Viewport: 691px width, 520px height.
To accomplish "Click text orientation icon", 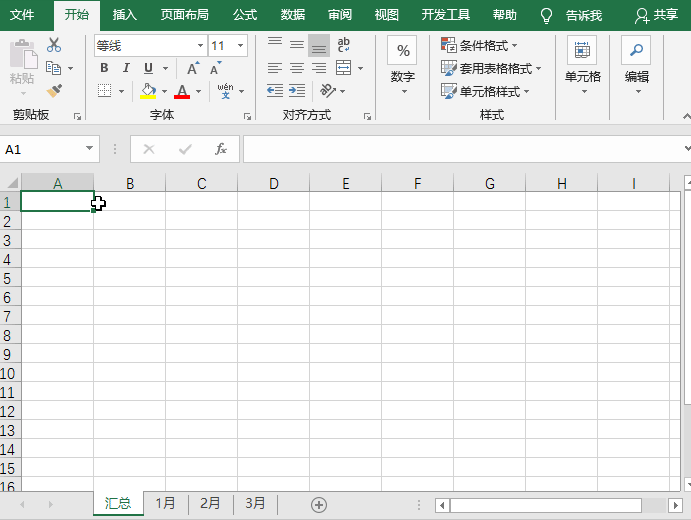I will coord(328,91).
